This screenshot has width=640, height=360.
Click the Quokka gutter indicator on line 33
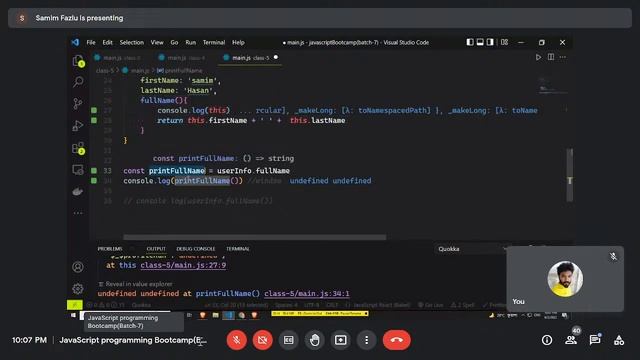(x=94, y=171)
